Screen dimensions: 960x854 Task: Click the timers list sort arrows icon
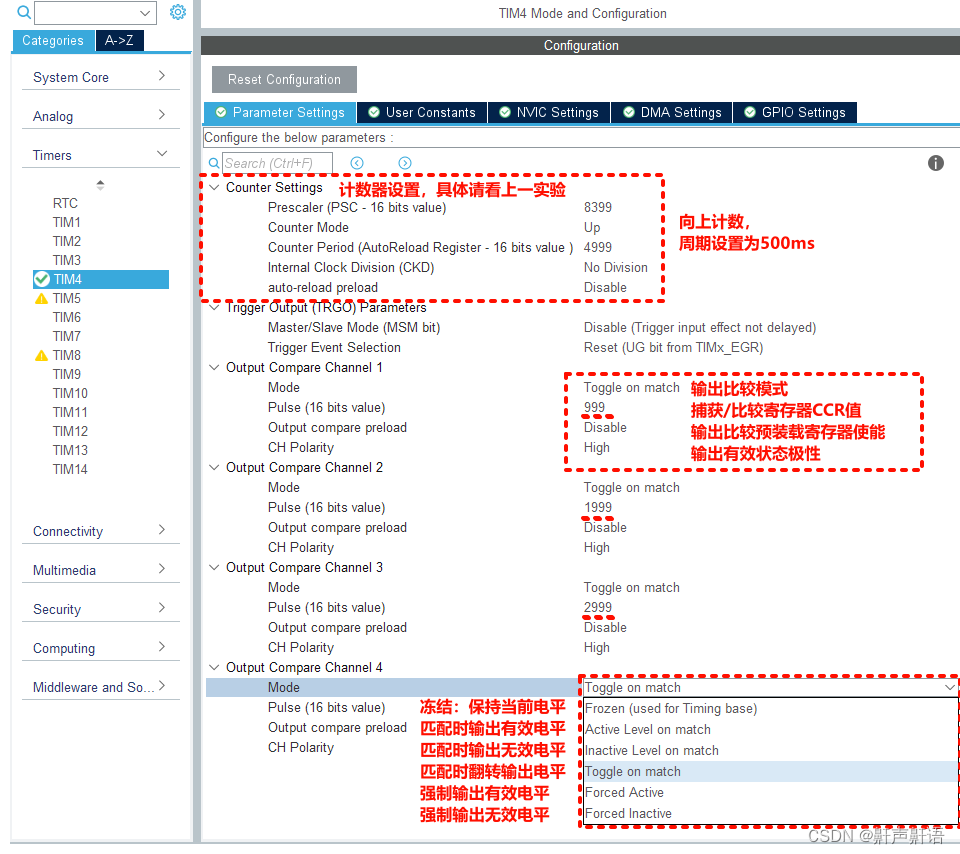click(100, 185)
